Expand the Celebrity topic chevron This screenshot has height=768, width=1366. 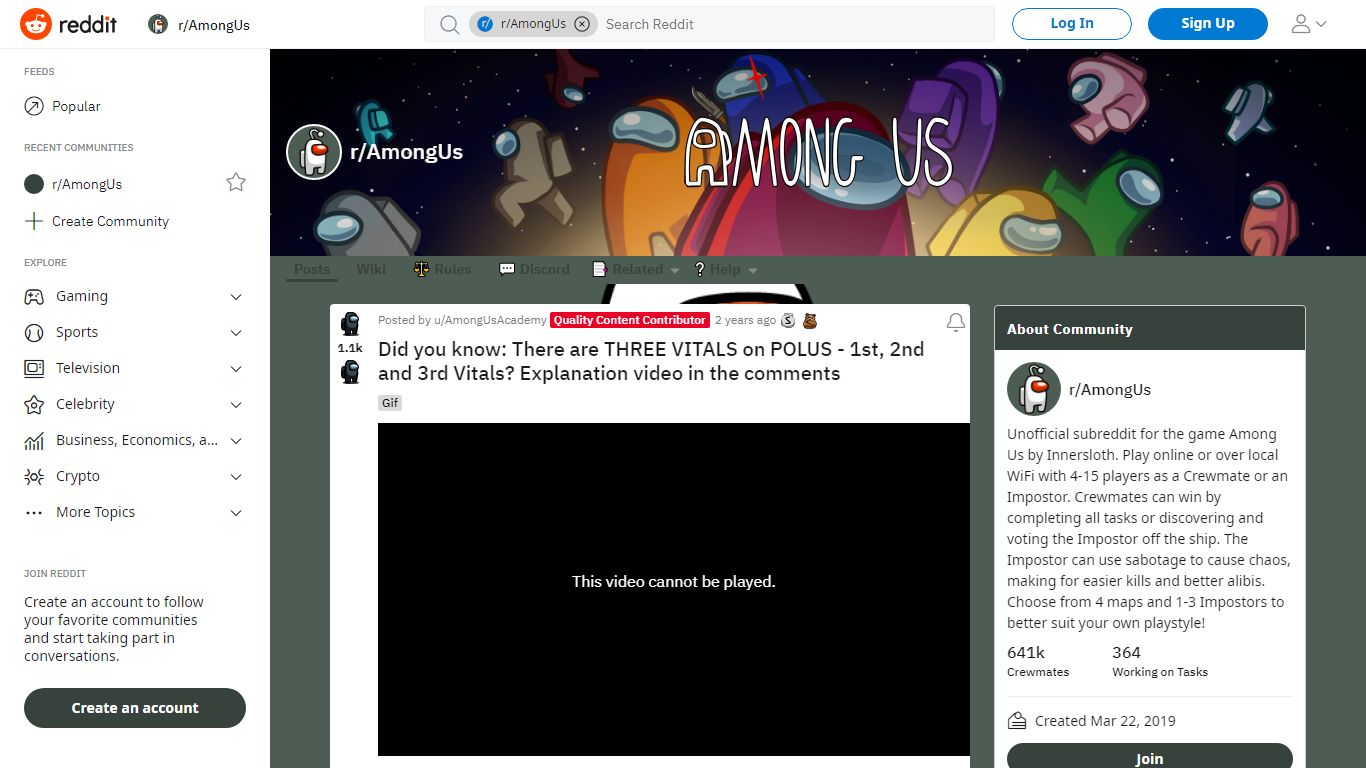pyautogui.click(x=236, y=405)
